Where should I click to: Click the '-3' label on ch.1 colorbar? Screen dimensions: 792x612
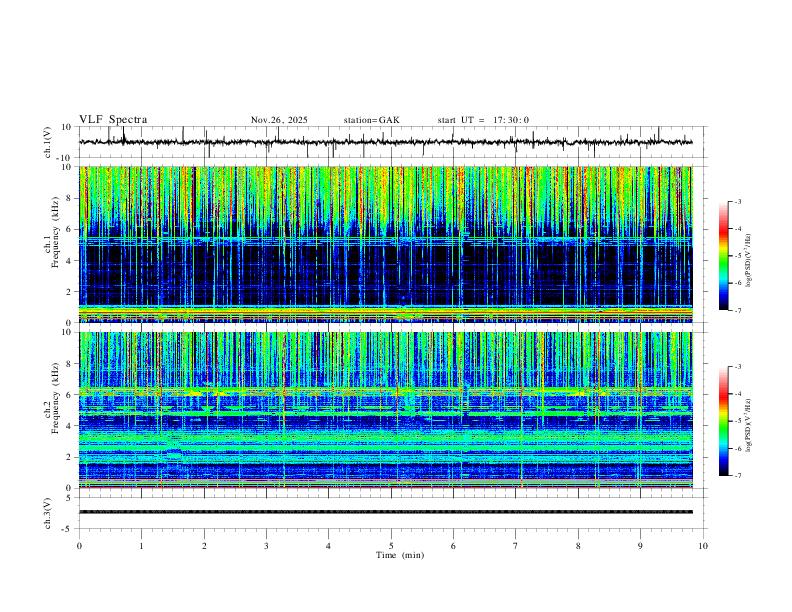tap(737, 201)
